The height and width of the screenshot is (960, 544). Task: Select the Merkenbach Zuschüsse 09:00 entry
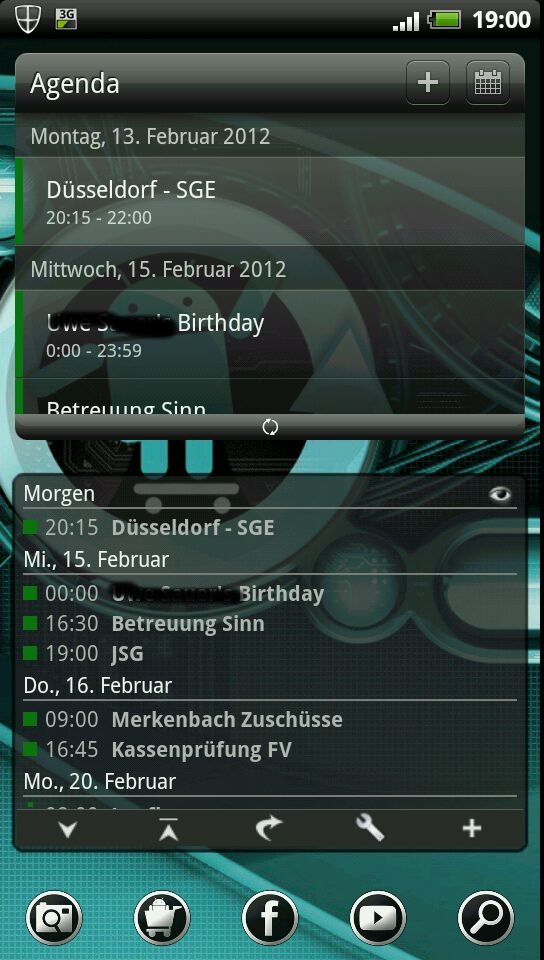(270, 719)
